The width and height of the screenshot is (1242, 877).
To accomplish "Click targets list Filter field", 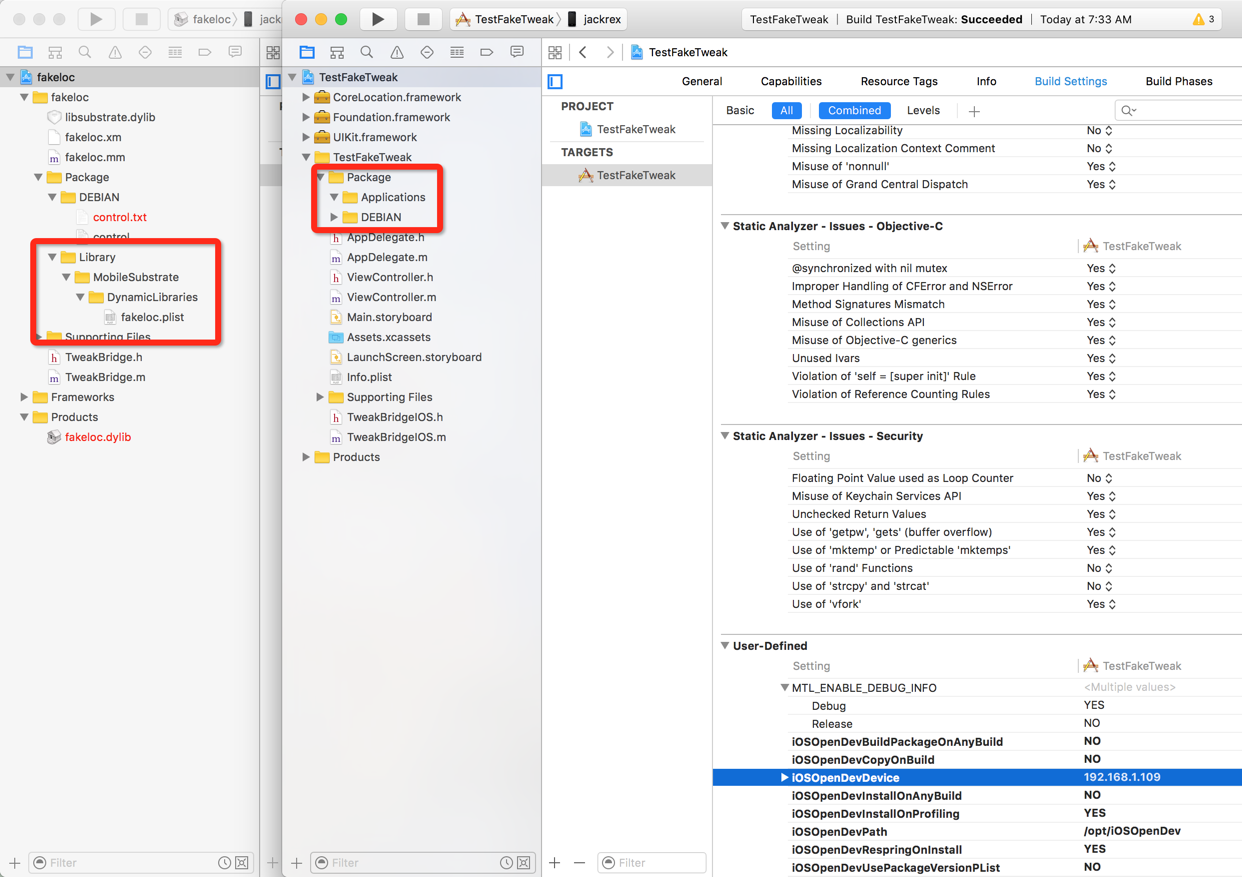I will point(652,862).
